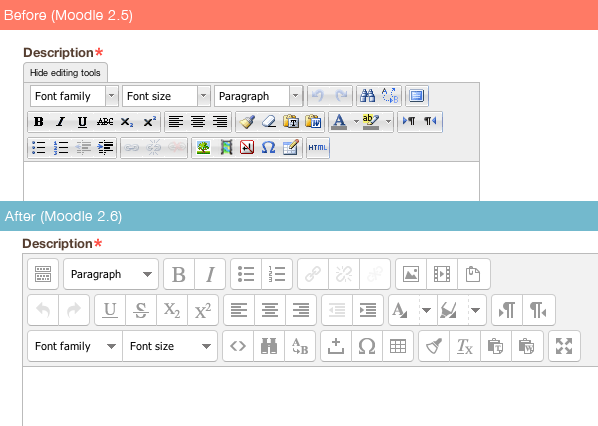Increase indent in Moodle 2.6 toolbar
This screenshot has width=598, height=426.
(368, 310)
